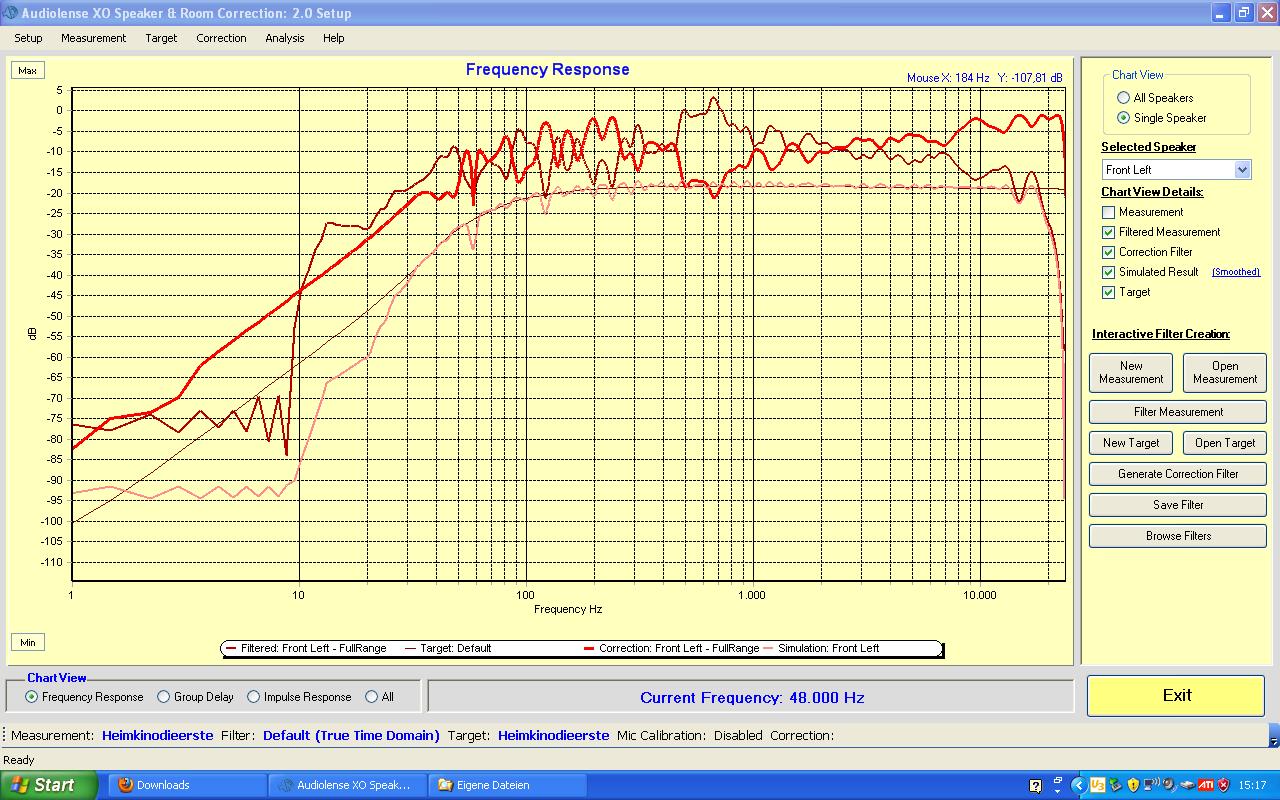
Task: Click the Mouse X: 184 Hz readout
Action: (948, 78)
